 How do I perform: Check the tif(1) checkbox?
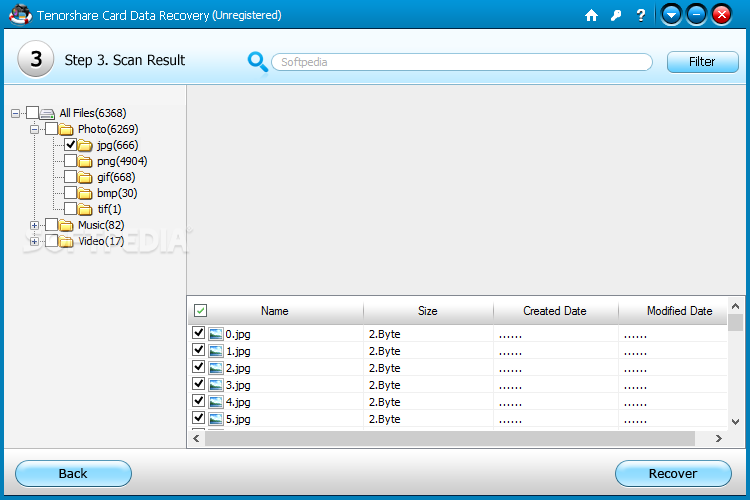pyautogui.click(x=70, y=209)
